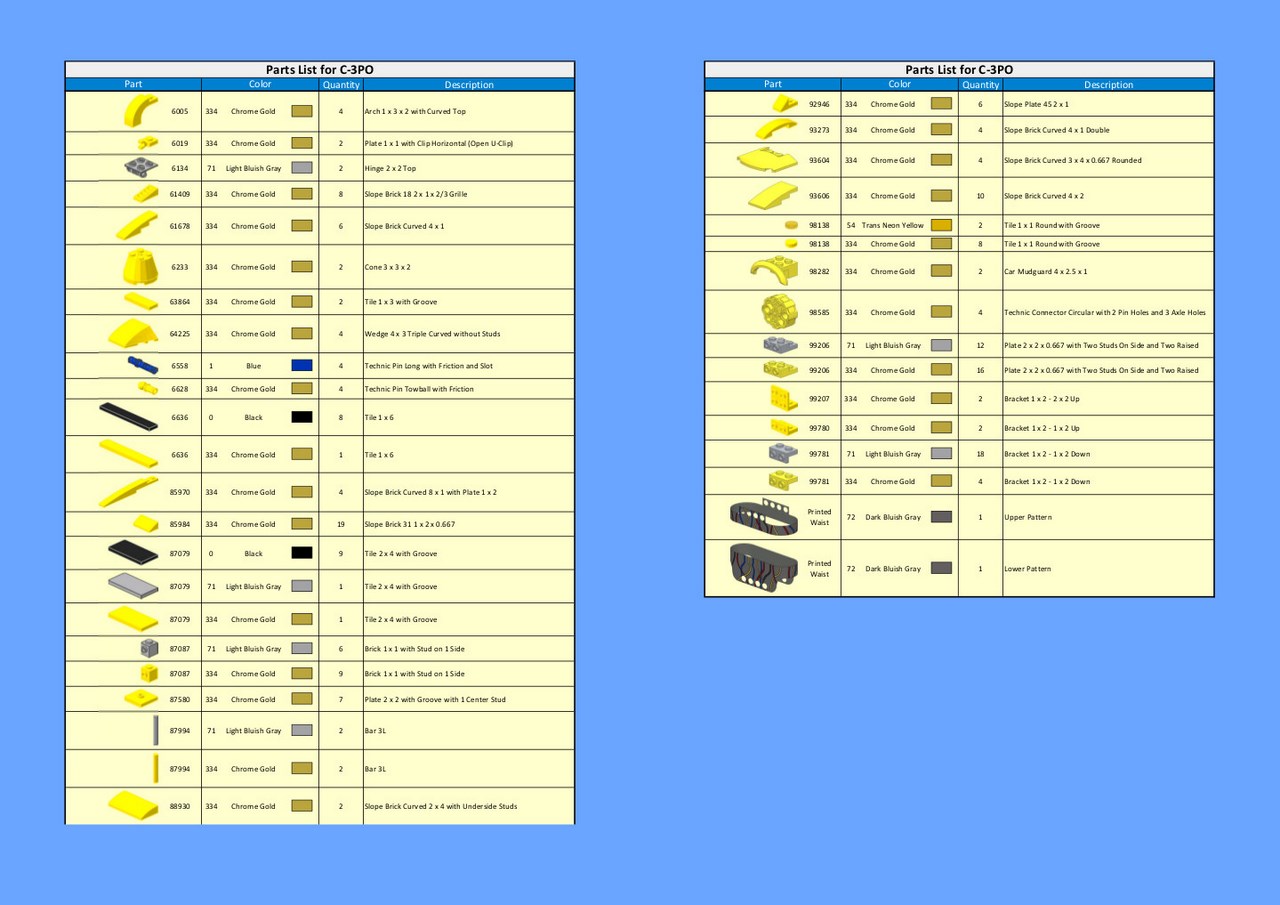
Task: Click the black Tile 1x6 part image
Action: click(129, 416)
